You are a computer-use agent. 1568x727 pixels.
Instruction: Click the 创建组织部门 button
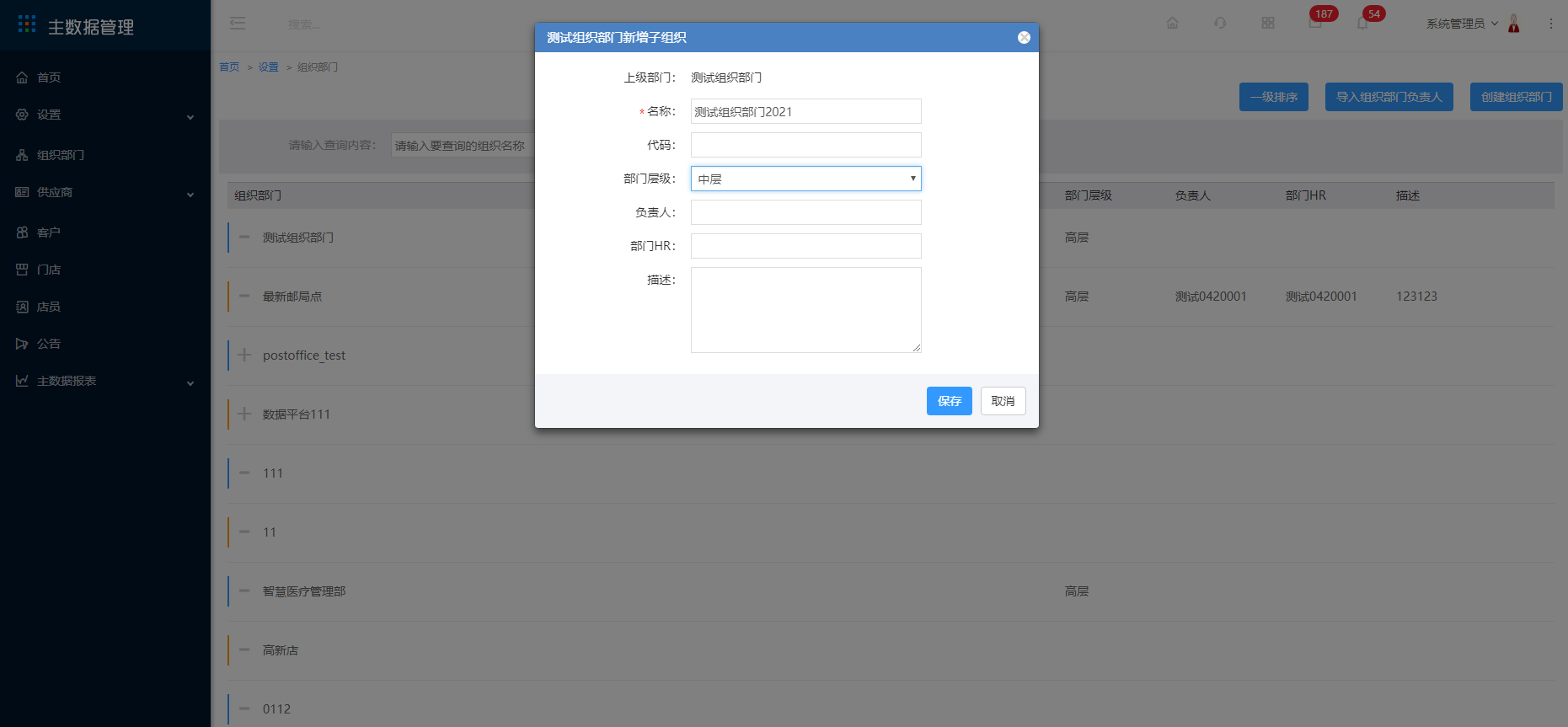click(1517, 97)
